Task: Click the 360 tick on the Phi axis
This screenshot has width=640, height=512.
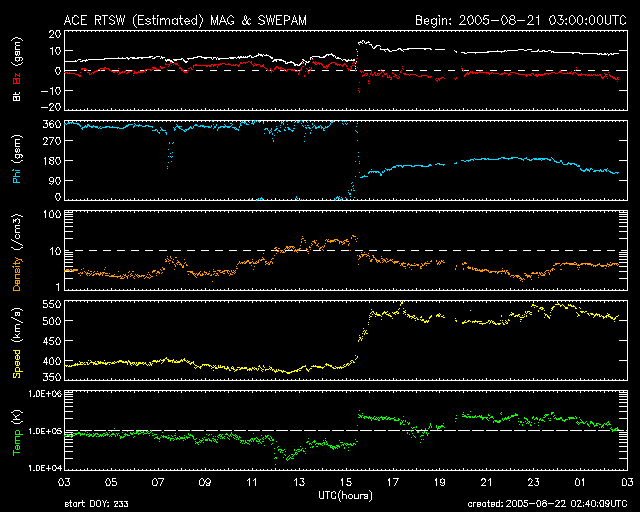Action: [52, 124]
